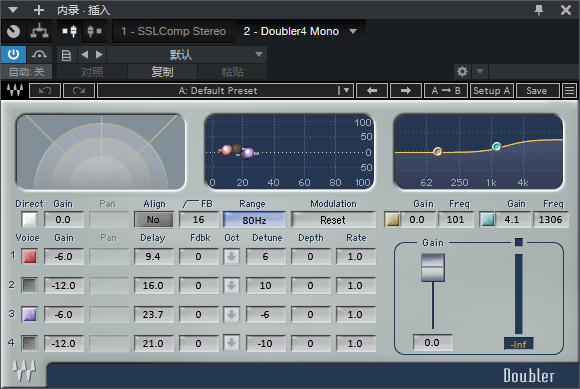Toggle voice 1 red on/off button

pos(30,257)
